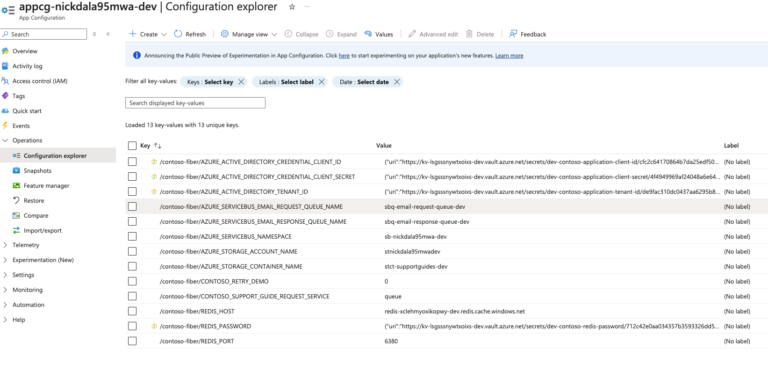Image resolution: width=768 pixels, height=369 pixels.
Task: Click the Search displayed key-values field
Action: (x=195, y=103)
